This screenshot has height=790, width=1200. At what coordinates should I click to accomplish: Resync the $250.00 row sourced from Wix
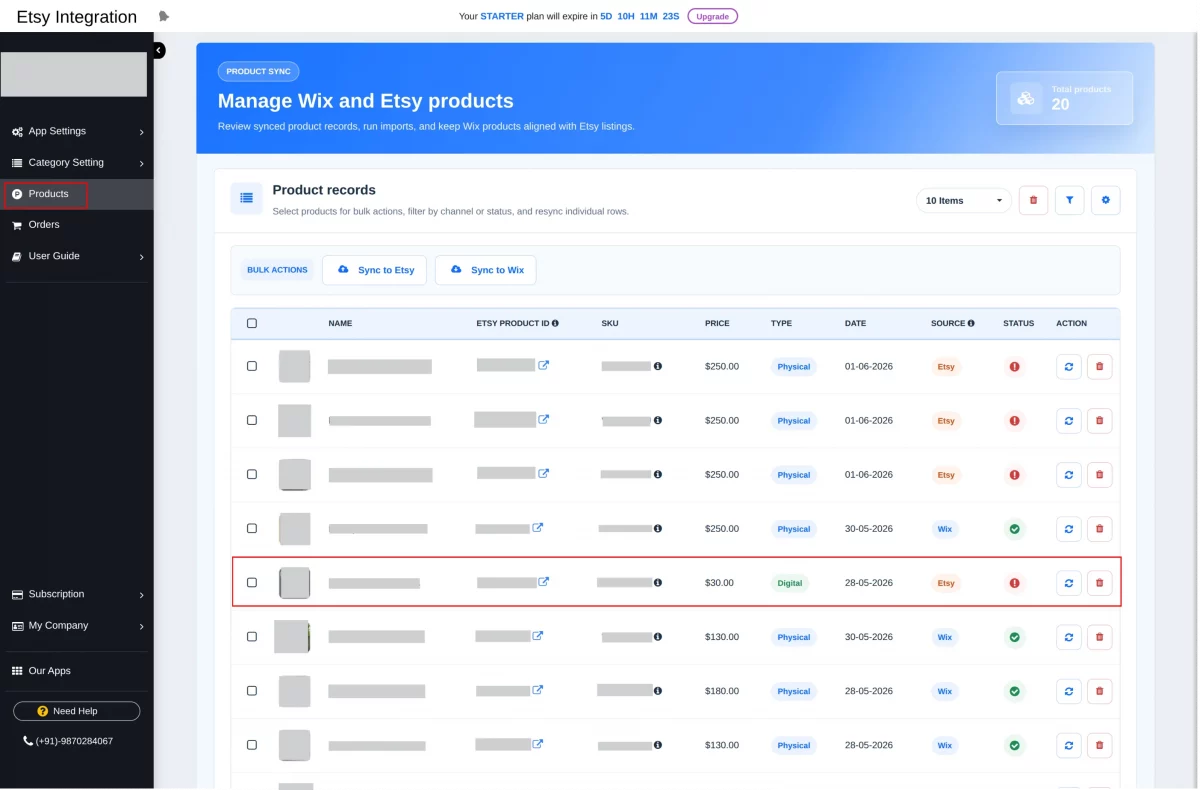tap(1069, 529)
